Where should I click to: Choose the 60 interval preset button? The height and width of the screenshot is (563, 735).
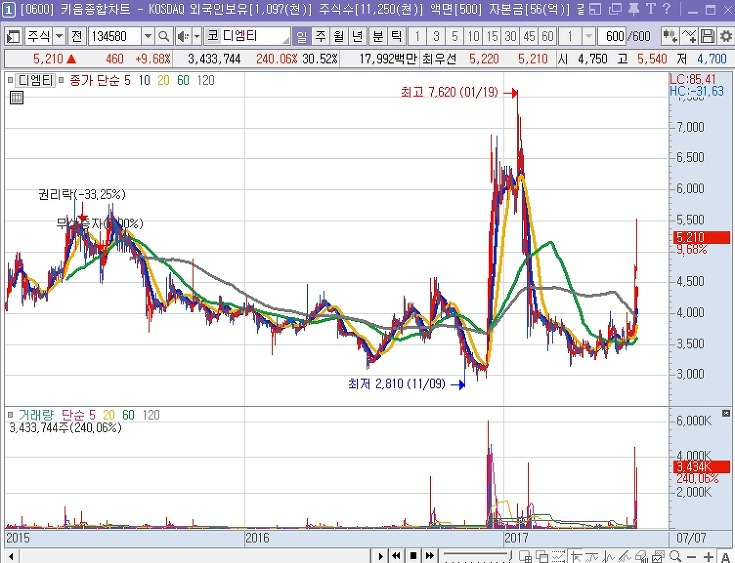(548, 36)
